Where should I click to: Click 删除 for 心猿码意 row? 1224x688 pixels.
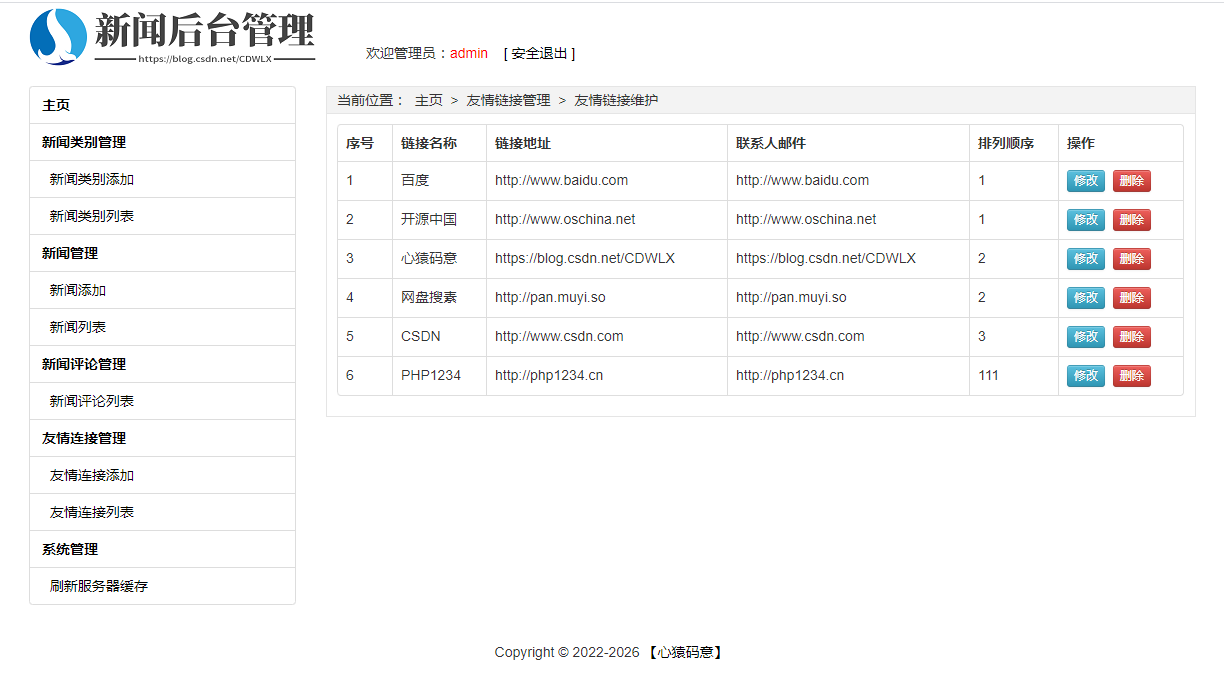click(1131, 258)
